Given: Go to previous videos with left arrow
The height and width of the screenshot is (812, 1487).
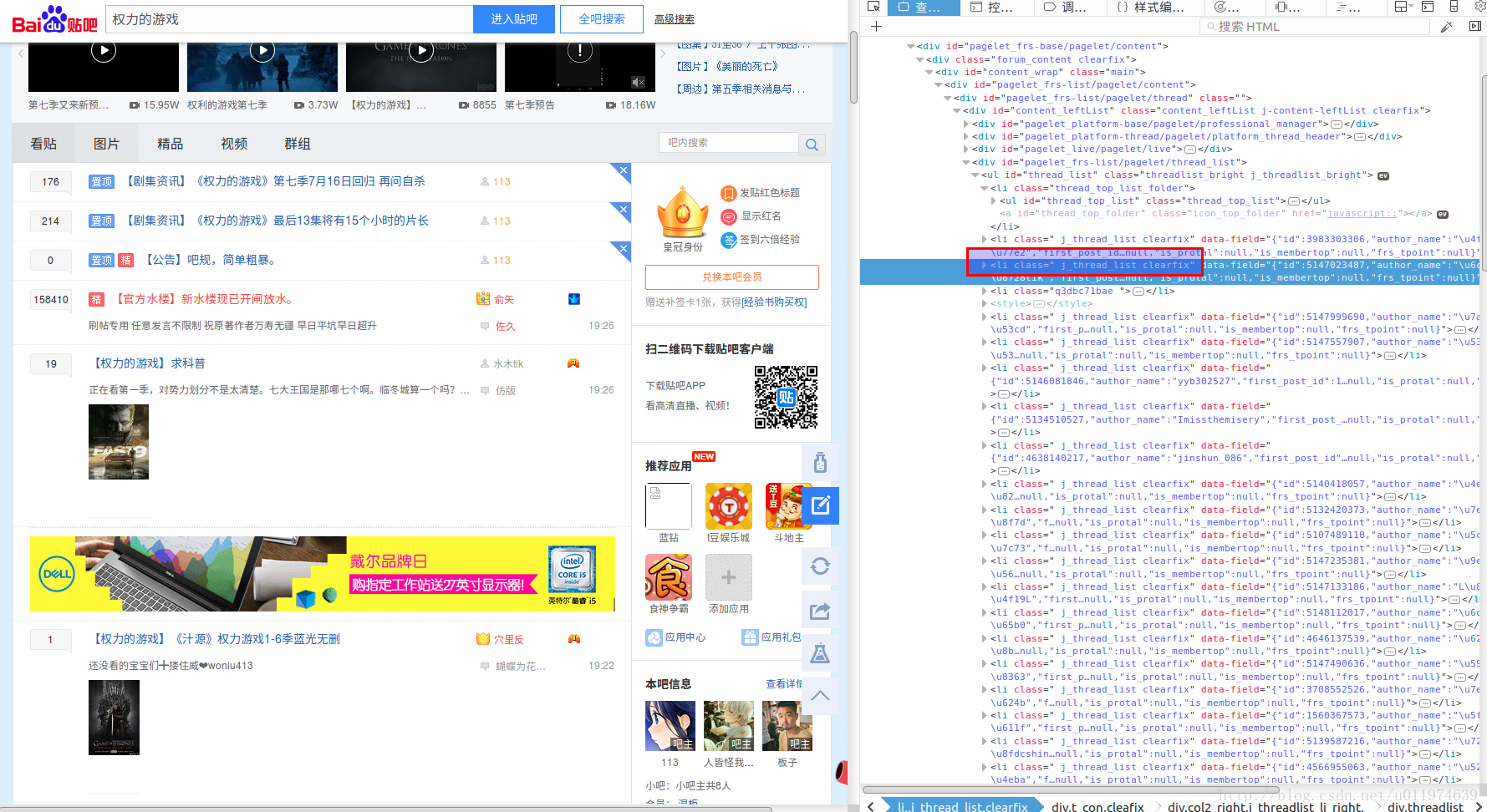Looking at the screenshot, I should (20, 53).
